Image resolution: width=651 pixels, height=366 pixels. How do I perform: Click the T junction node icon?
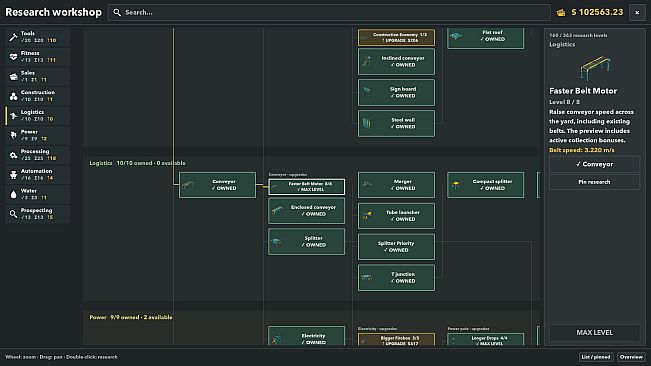click(366, 277)
